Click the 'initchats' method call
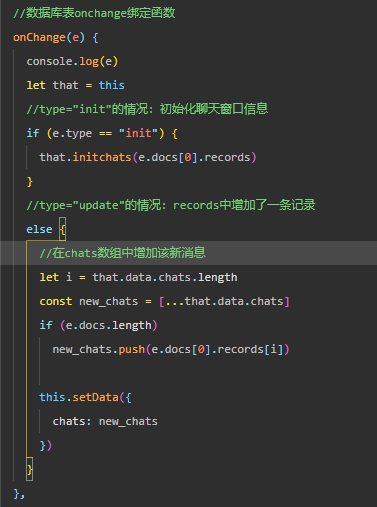 point(102,157)
